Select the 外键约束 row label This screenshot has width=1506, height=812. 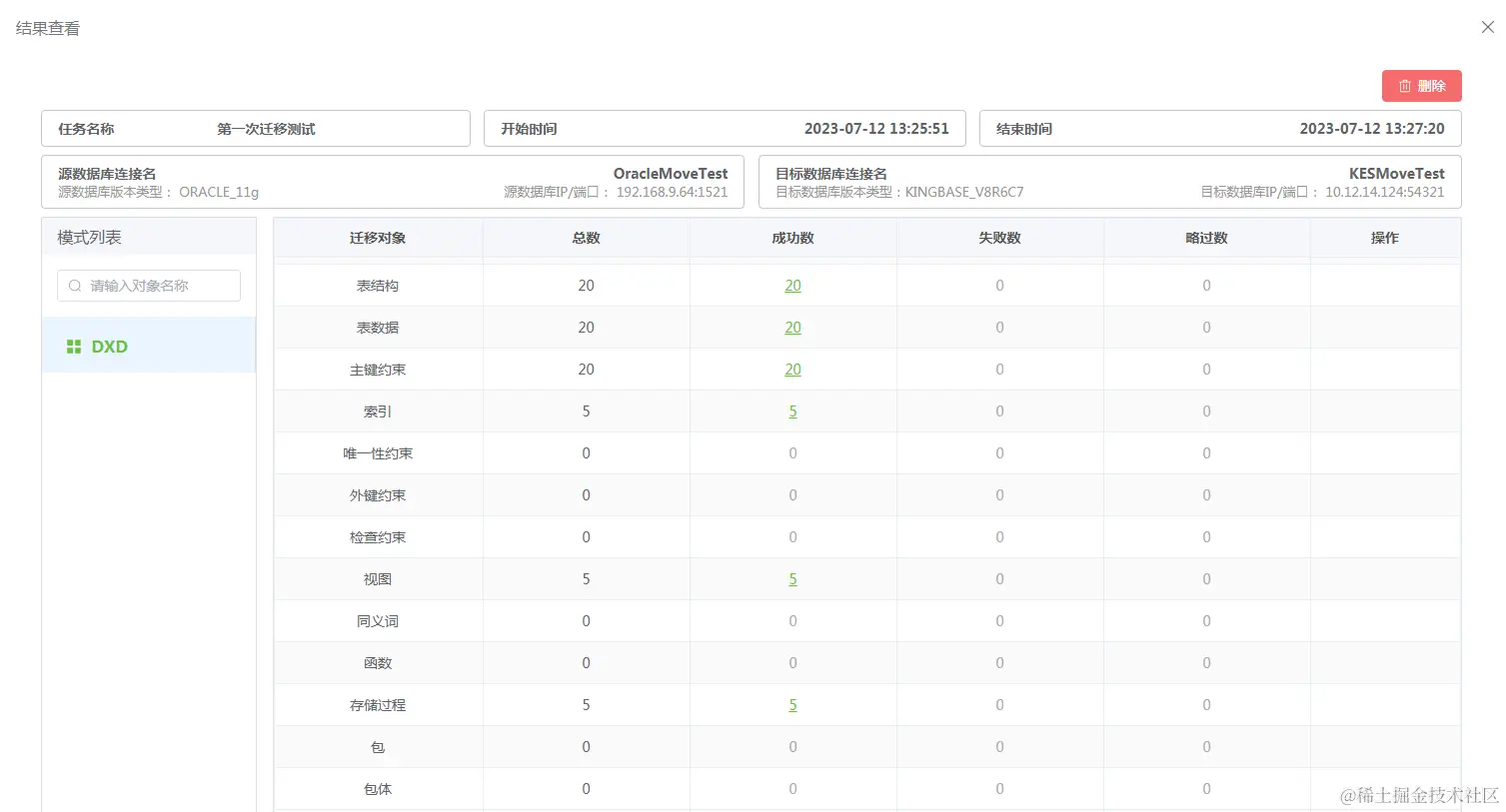pos(378,495)
